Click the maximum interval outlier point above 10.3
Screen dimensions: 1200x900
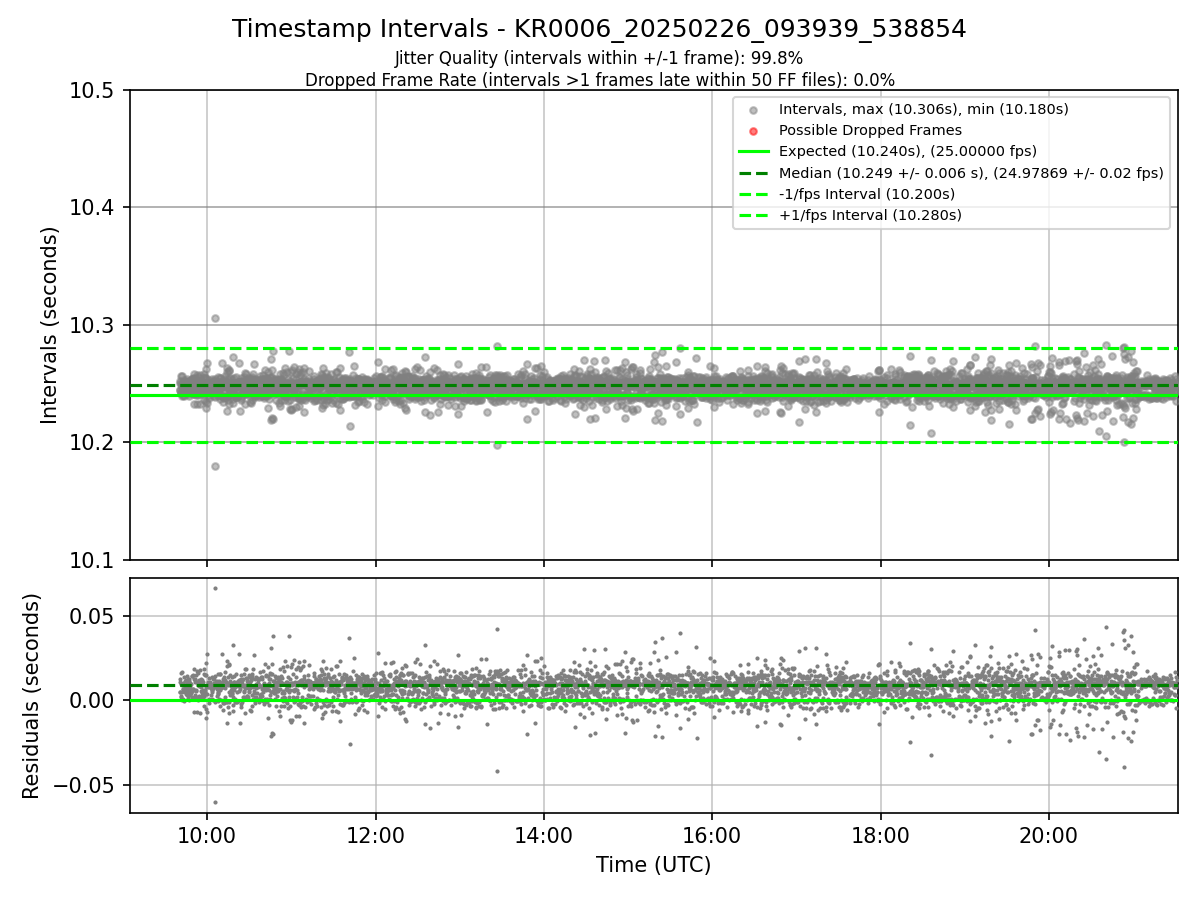coord(215,318)
